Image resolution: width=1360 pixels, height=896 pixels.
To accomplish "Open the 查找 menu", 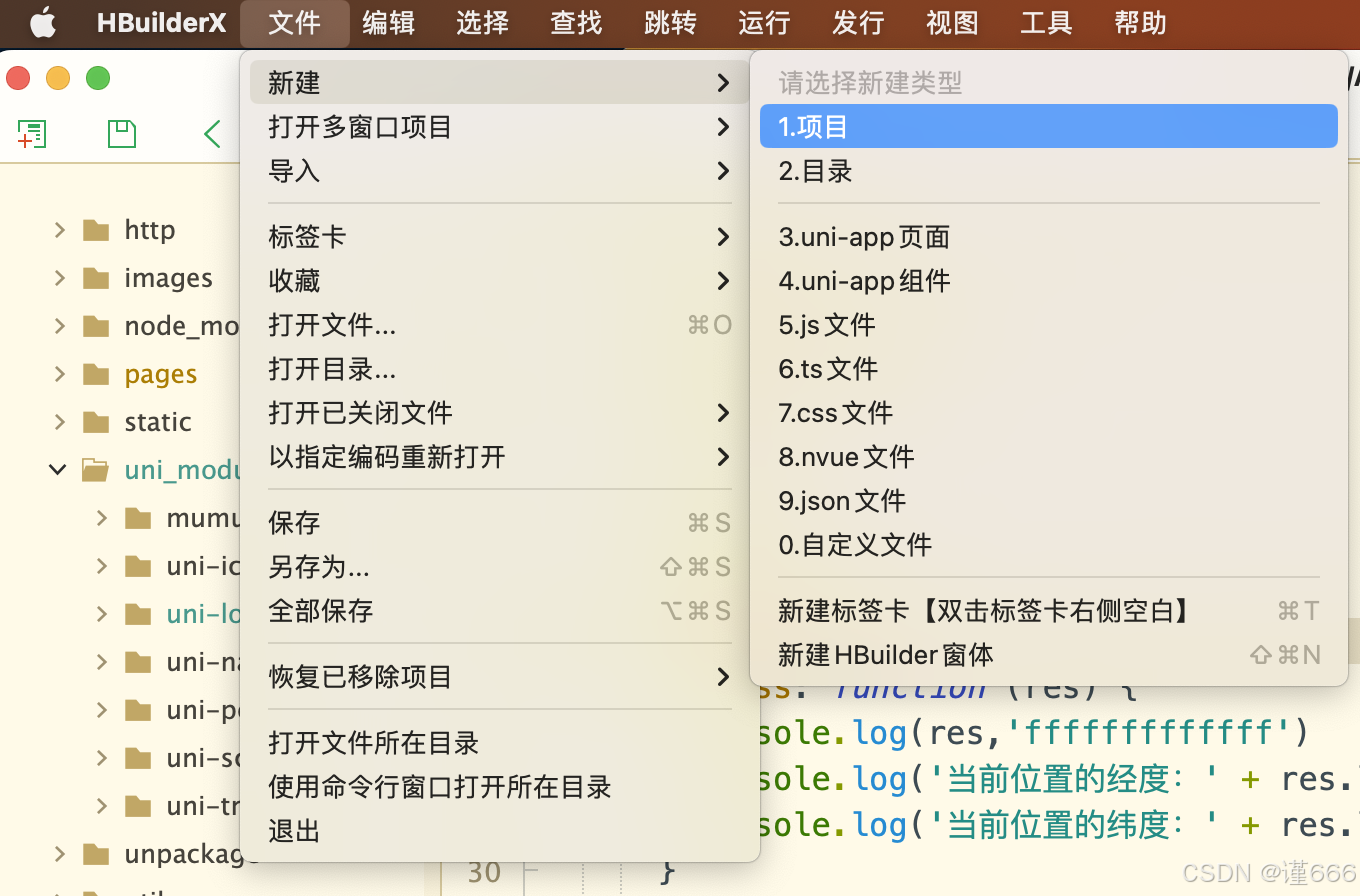I will point(576,22).
